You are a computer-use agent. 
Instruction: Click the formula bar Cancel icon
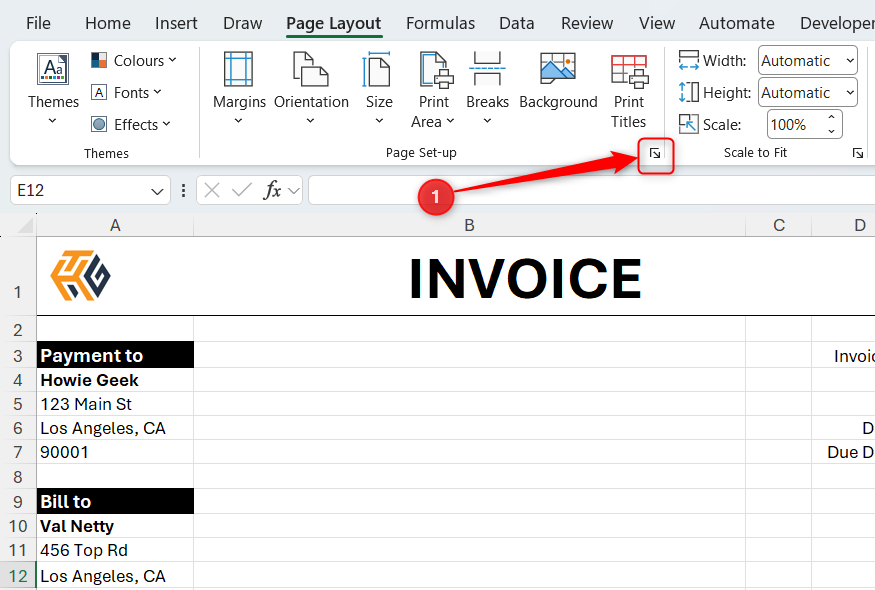(211, 191)
